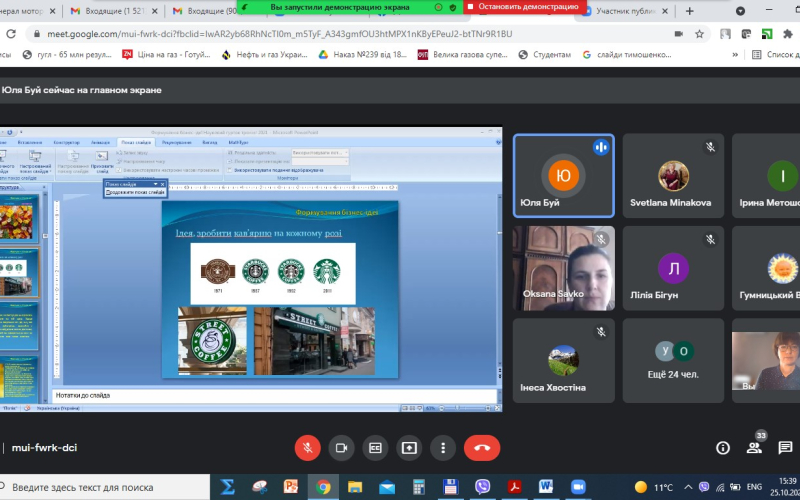The height and width of the screenshot is (500, 800).
Task: Click Показ слайдів tab in shared PowerPoint
Action: tap(136, 142)
